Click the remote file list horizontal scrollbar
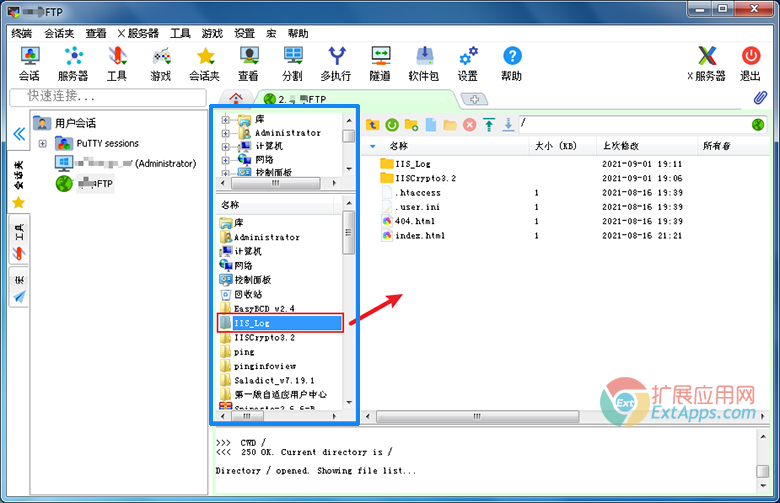Viewport: 780px width, 503px height. tap(477, 416)
